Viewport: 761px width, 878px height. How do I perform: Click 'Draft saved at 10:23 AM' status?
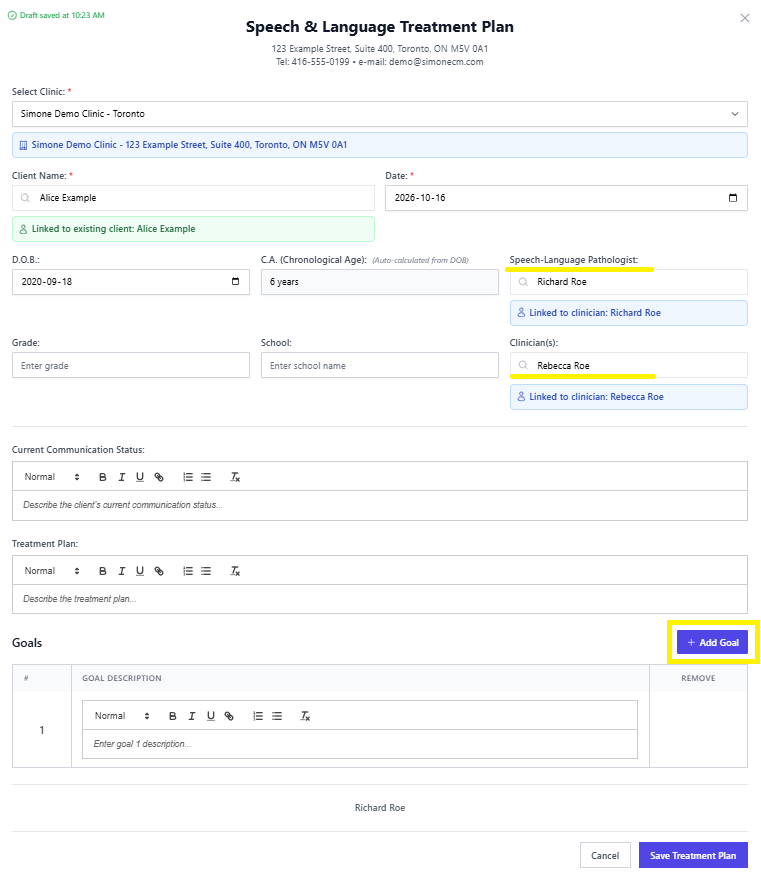tap(56, 15)
